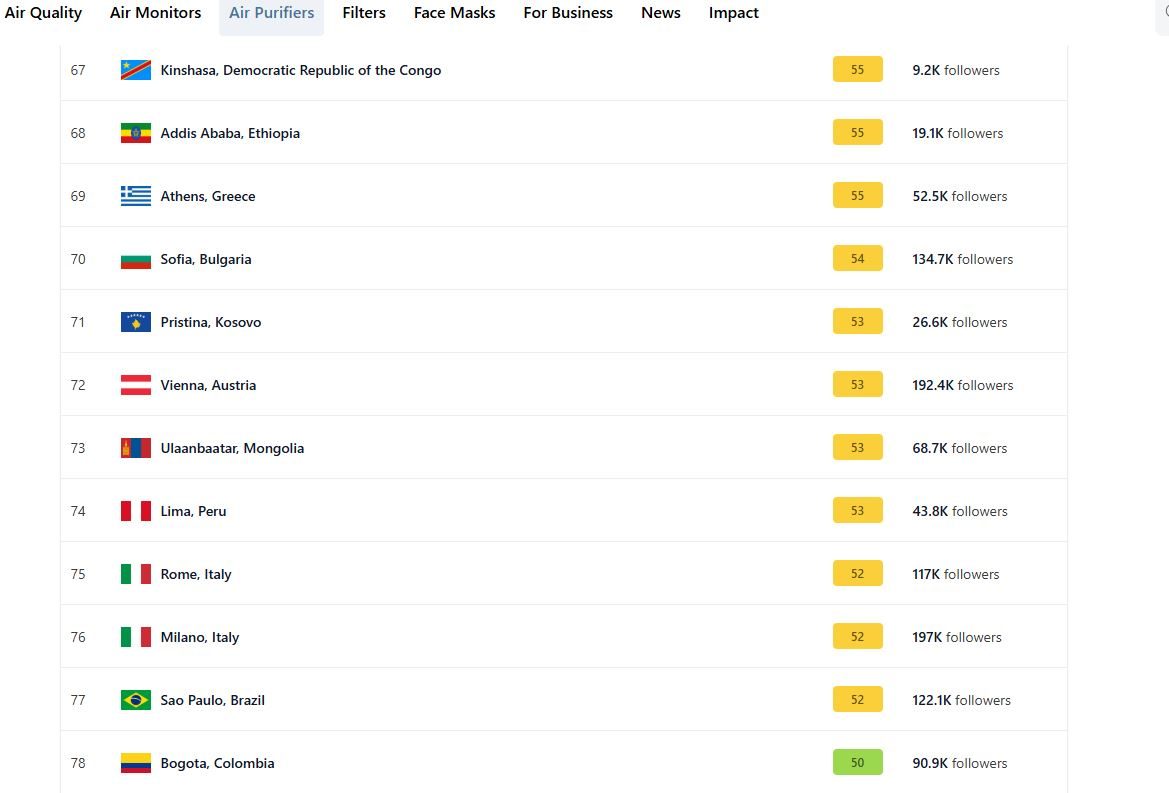The image size is (1169, 793).
Task: Click the Brazil flag icon
Action: tap(136, 700)
